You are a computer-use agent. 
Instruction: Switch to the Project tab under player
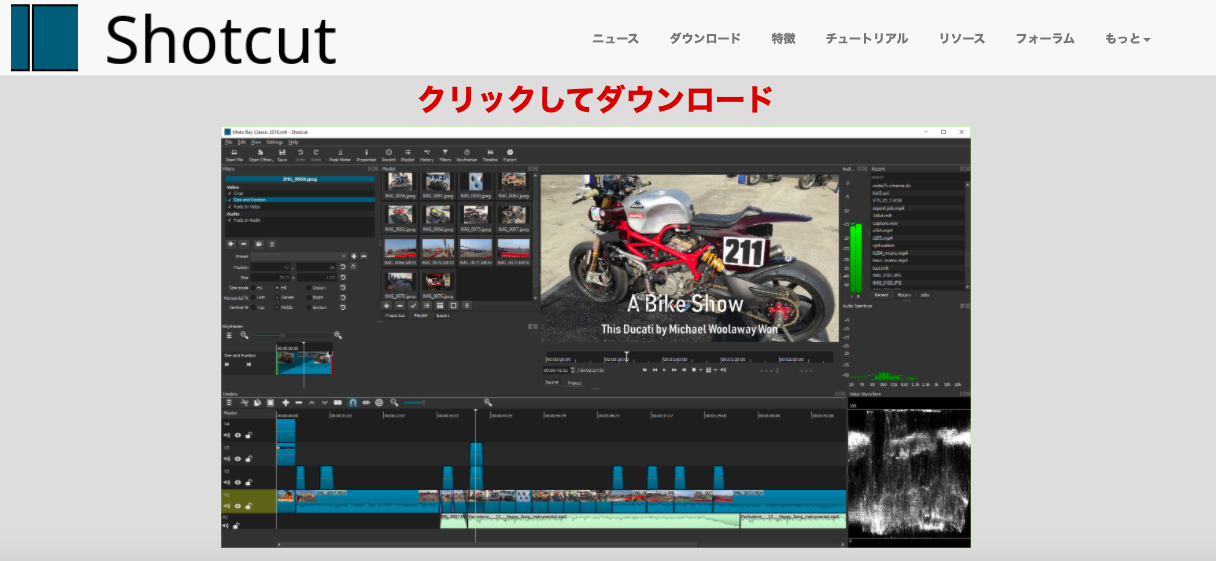click(x=575, y=383)
